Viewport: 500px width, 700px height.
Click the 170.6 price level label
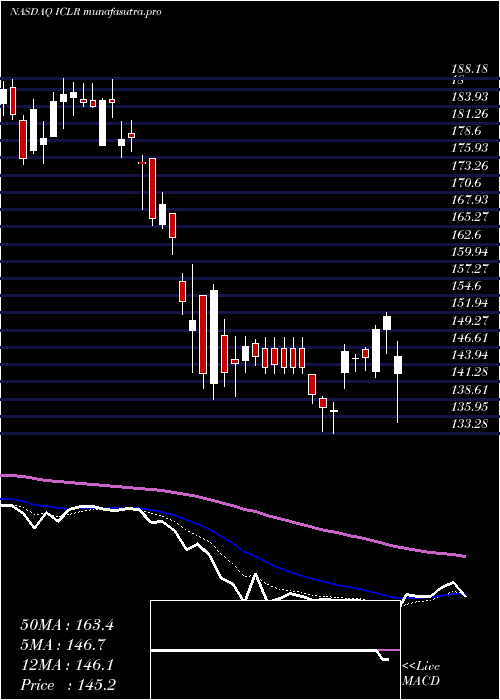[x=467, y=183]
